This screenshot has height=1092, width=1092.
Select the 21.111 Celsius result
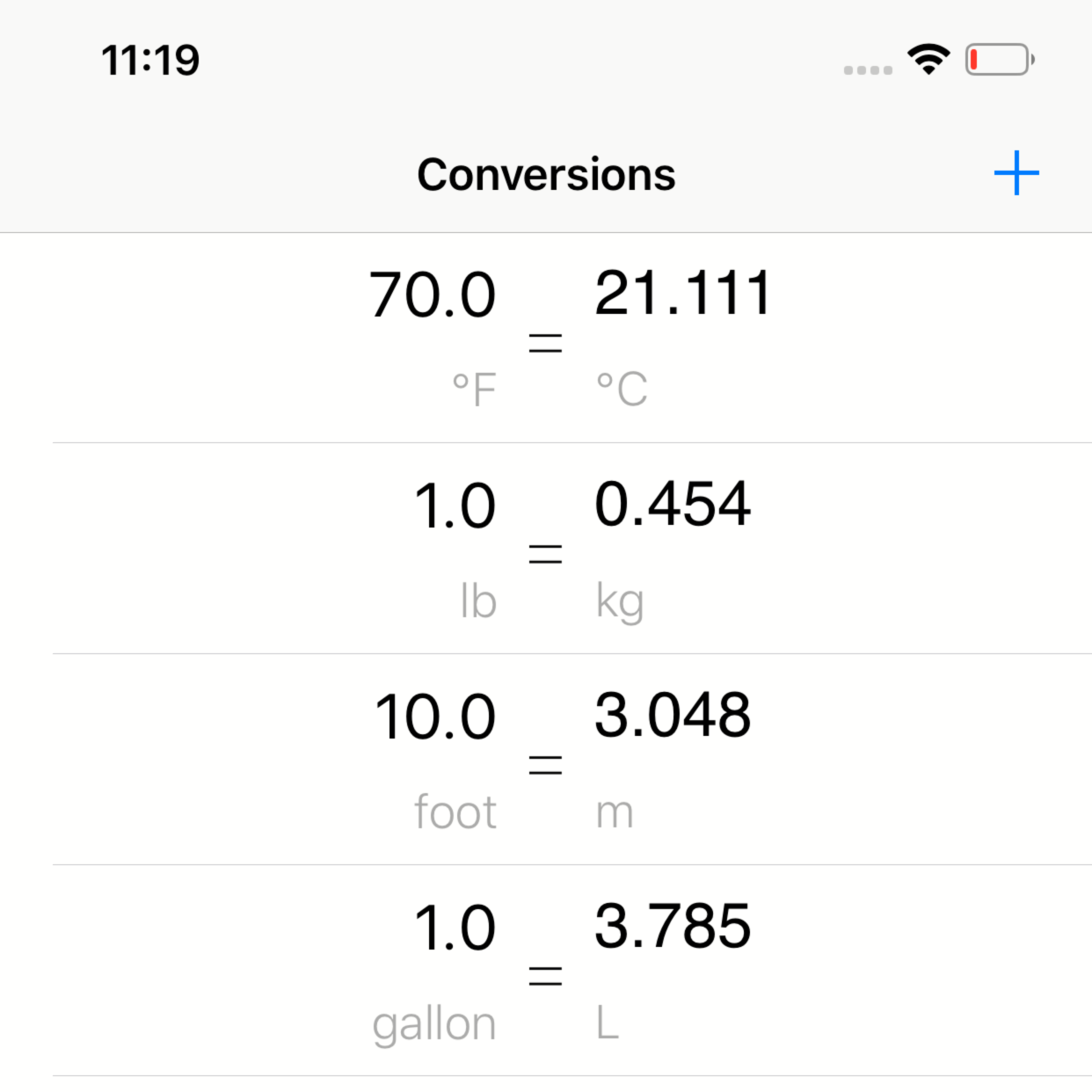(682, 293)
